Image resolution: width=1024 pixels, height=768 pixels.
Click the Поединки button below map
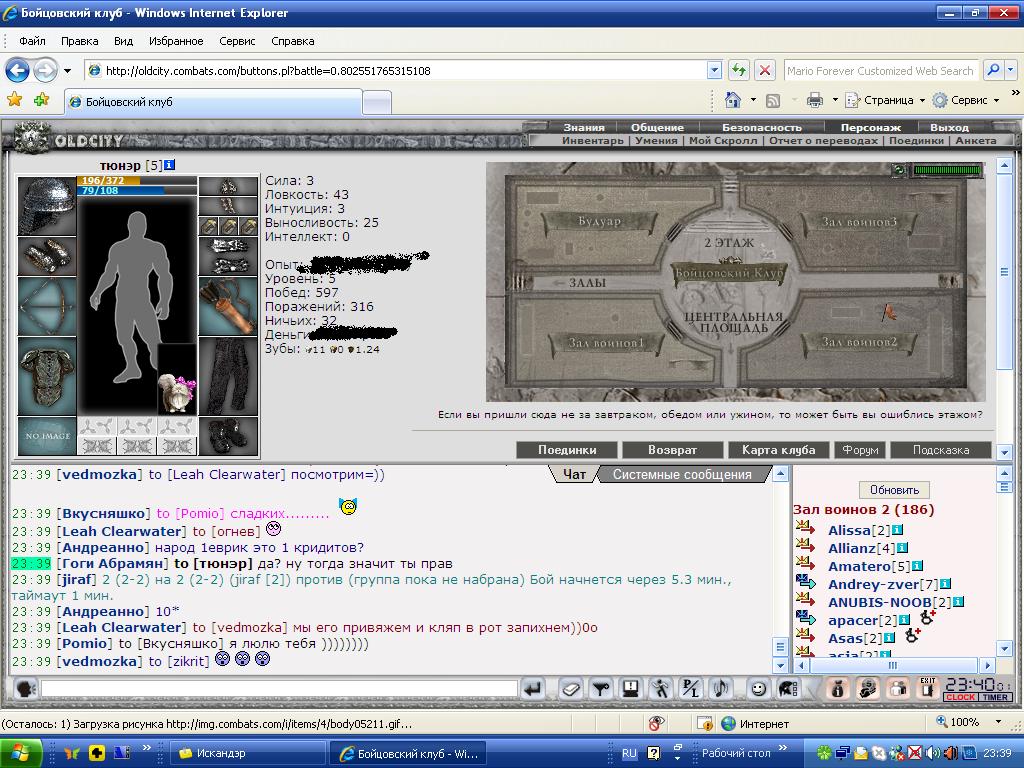(x=567, y=450)
